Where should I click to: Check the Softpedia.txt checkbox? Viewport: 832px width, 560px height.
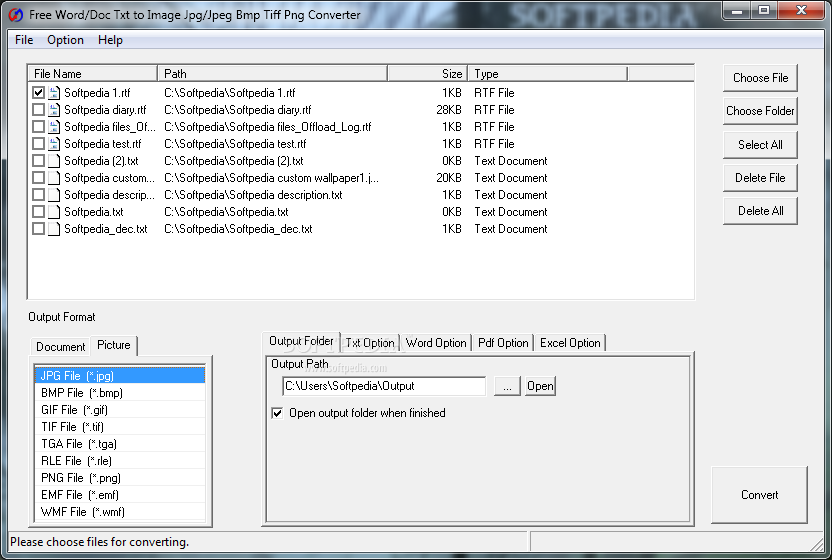coord(38,212)
